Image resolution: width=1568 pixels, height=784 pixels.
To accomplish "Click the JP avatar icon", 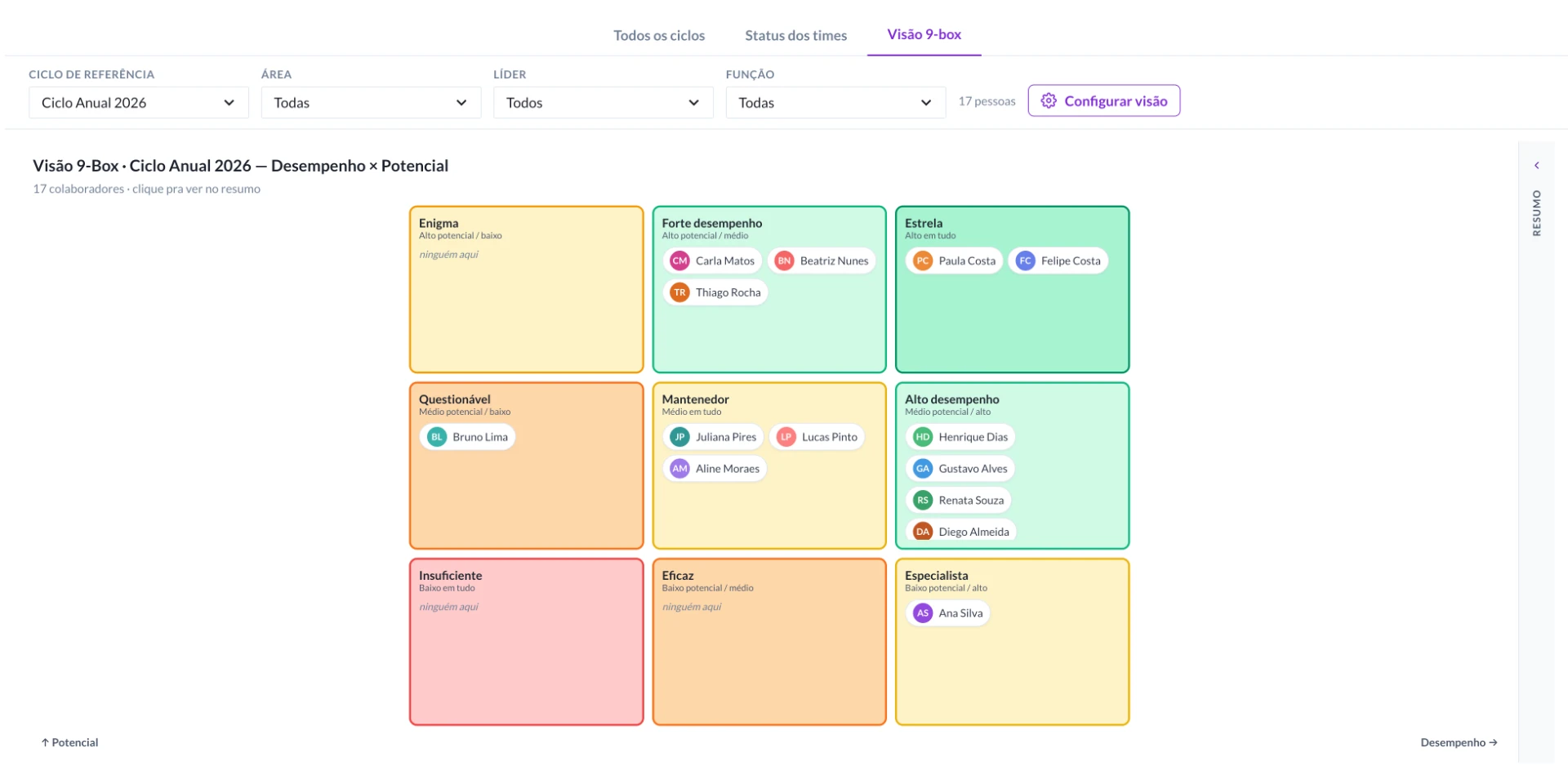I will click(679, 437).
